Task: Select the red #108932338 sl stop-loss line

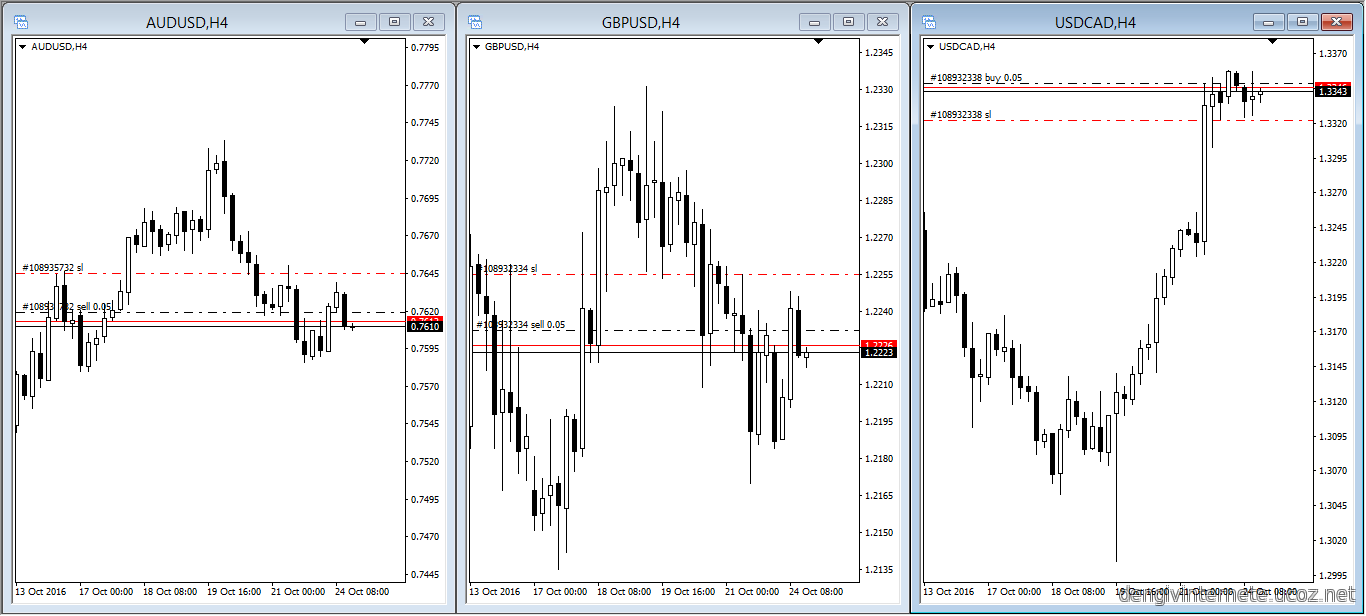Action: (1100, 120)
